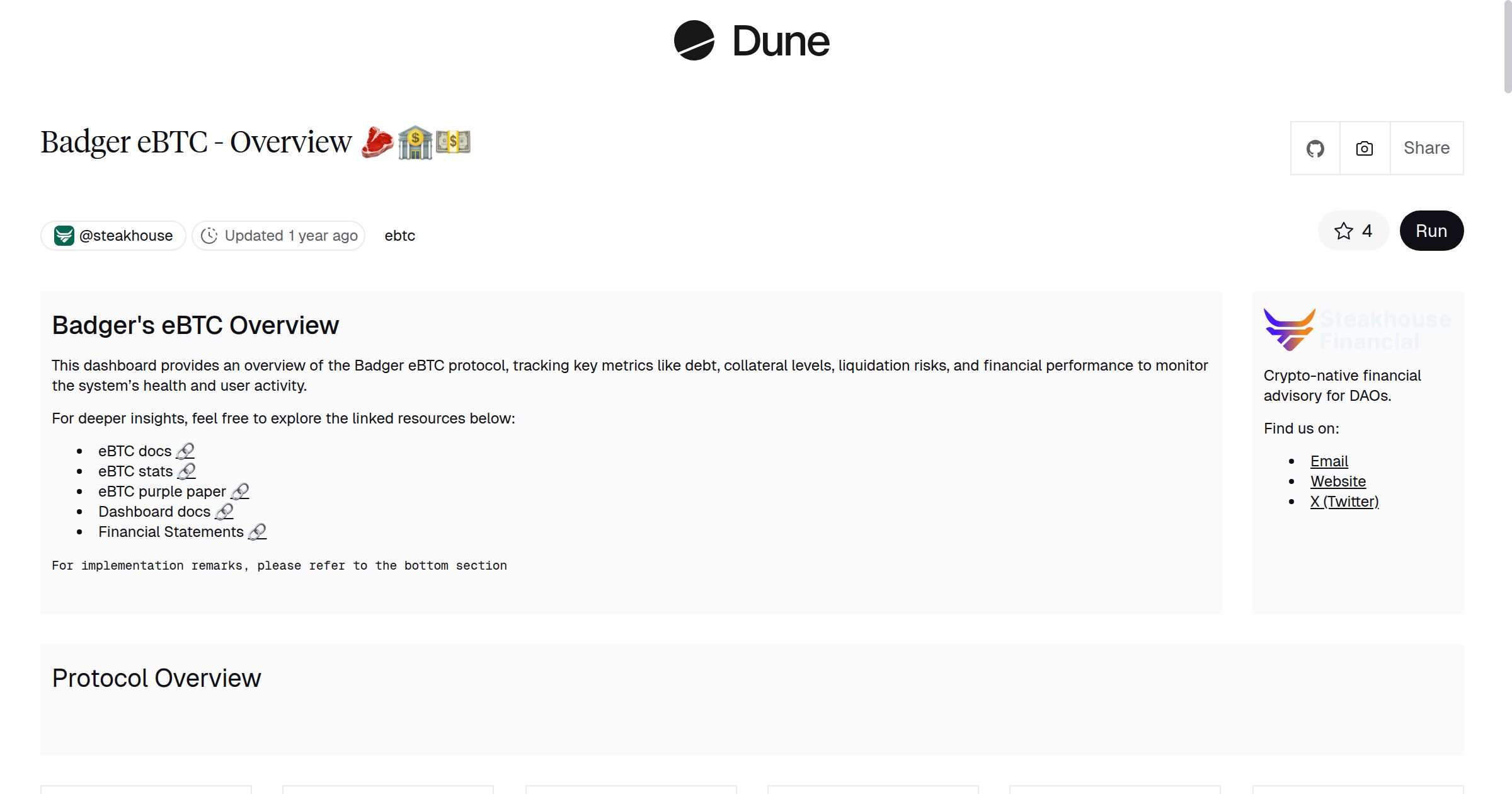
Task: Click the camera screenshot icon
Action: coord(1365,149)
